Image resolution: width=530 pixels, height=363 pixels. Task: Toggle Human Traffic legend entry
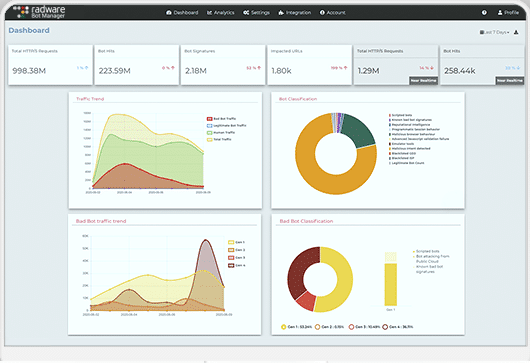click(221, 132)
